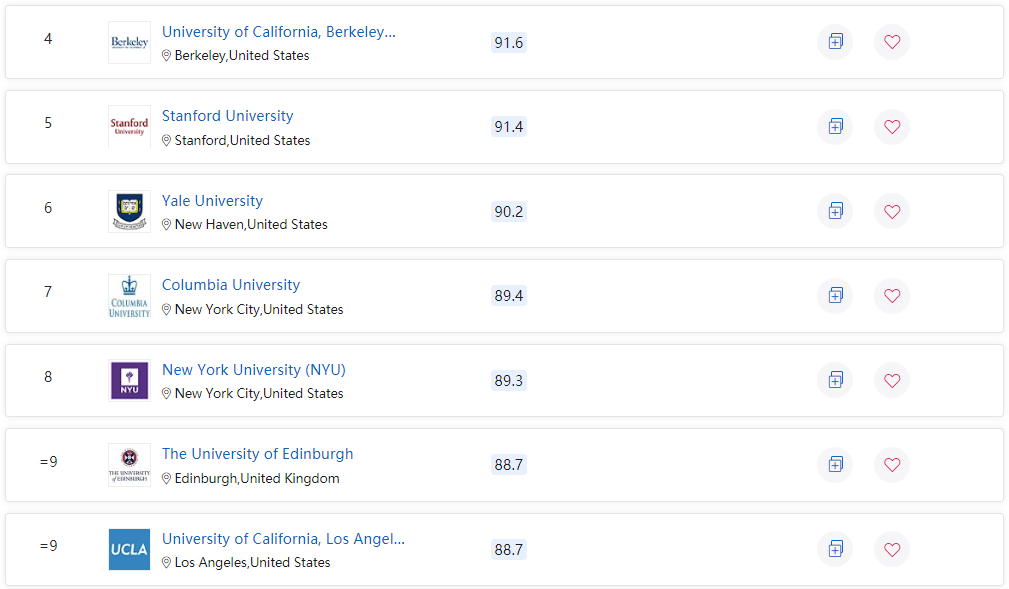Add UCLA to compare list
The height and width of the screenshot is (589, 1009).
pyautogui.click(x=835, y=549)
